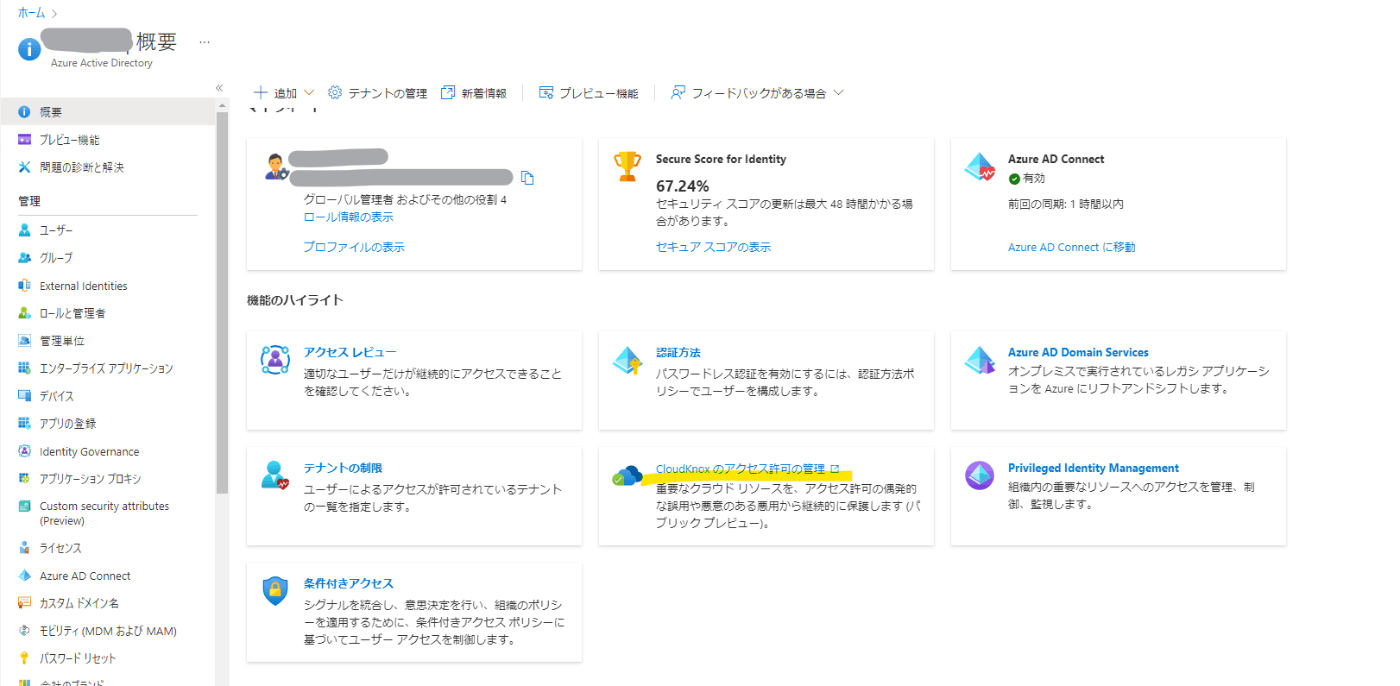Click the Azure AD Domain Services card icon
This screenshot has height=686, width=1400.
[980, 360]
